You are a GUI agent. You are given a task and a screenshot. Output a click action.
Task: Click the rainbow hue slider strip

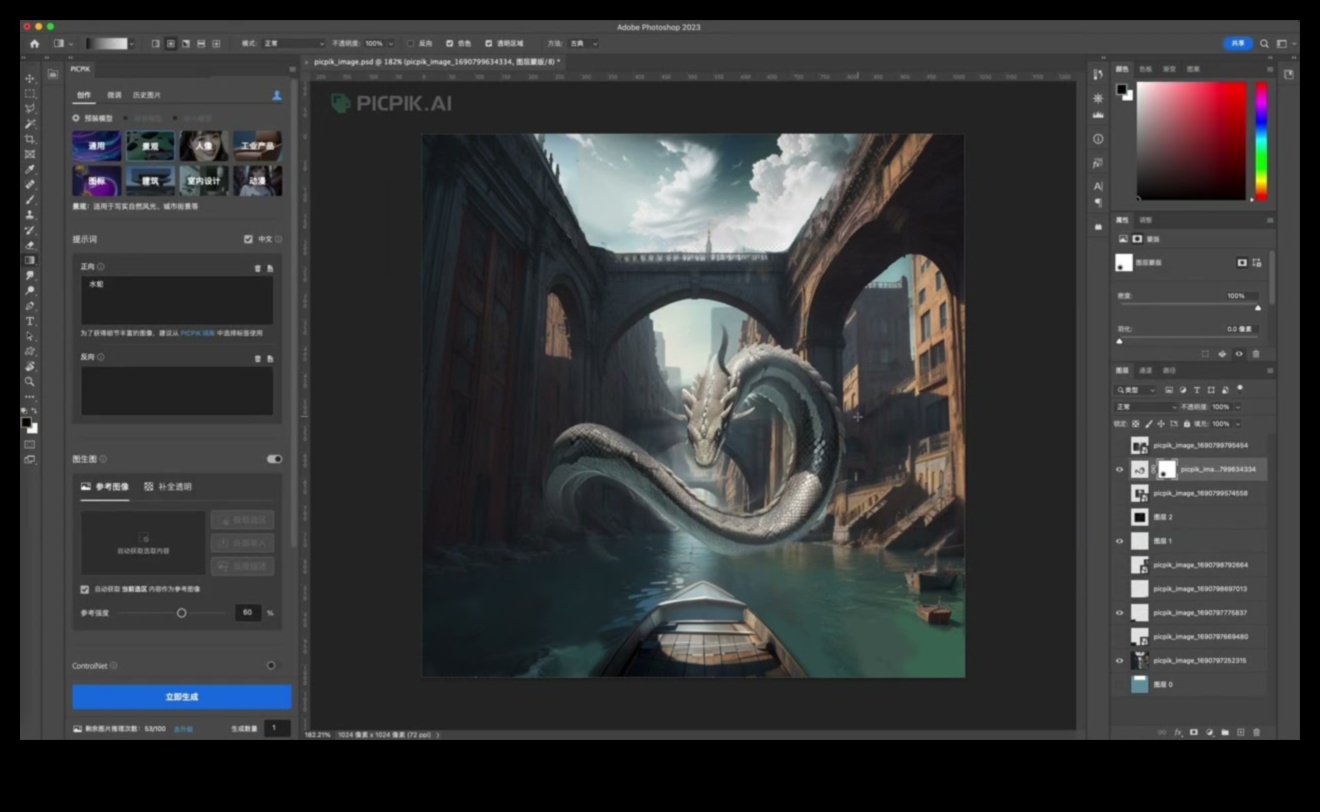point(1261,140)
